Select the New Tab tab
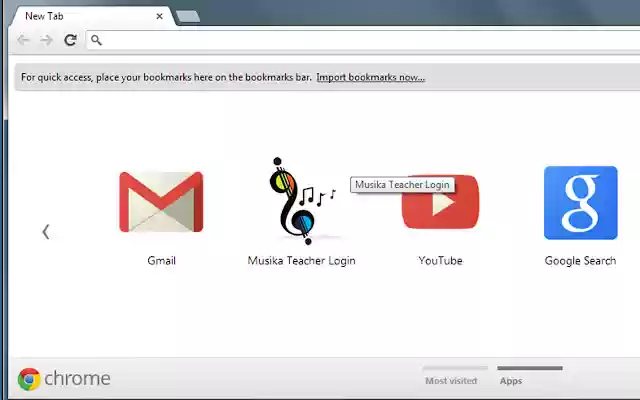Image resolution: width=640 pixels, height=400 pixels. [93, 16]
